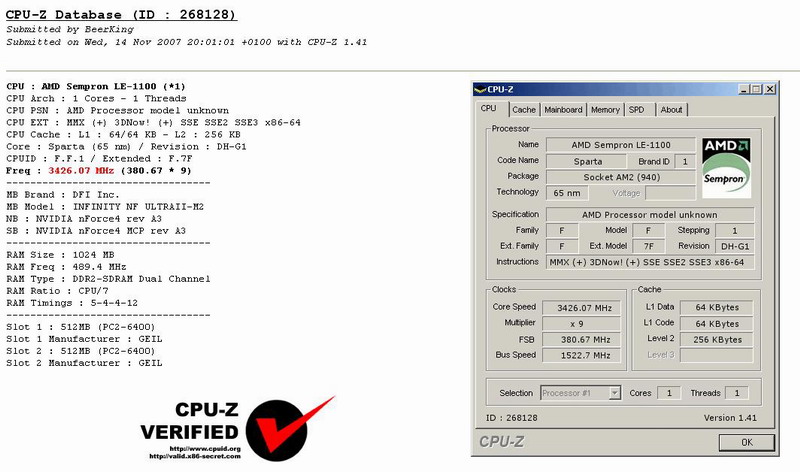Click the Instructions field

[x=649, y=262]
